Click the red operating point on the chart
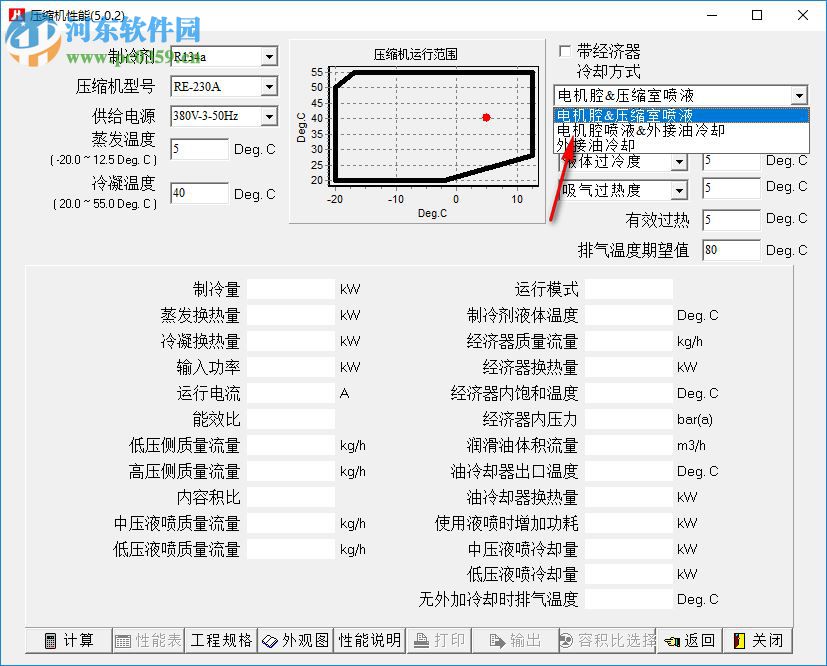The image size is (827, 666). 486,117
